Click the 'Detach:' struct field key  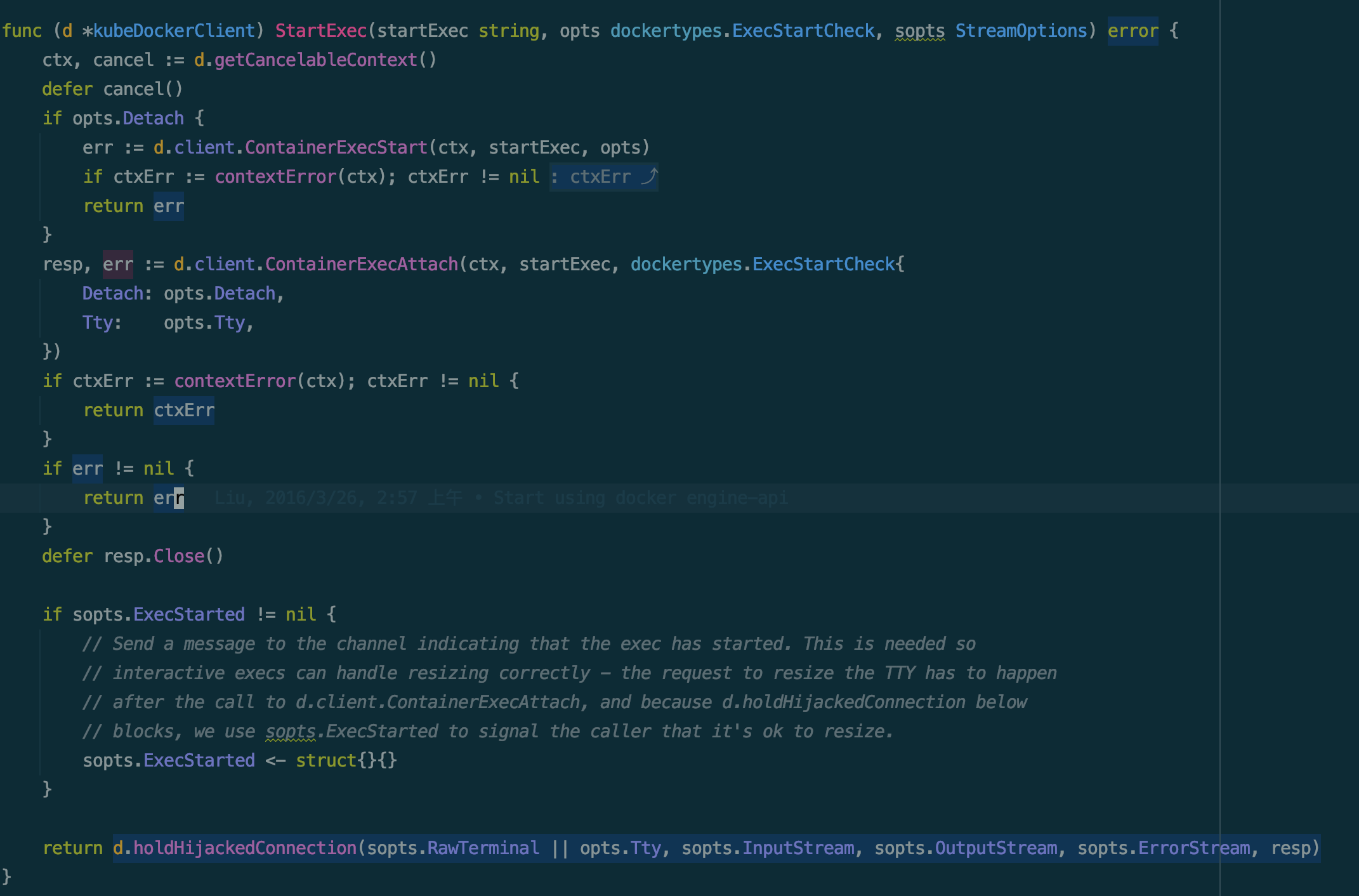click(x=114, y=293)
